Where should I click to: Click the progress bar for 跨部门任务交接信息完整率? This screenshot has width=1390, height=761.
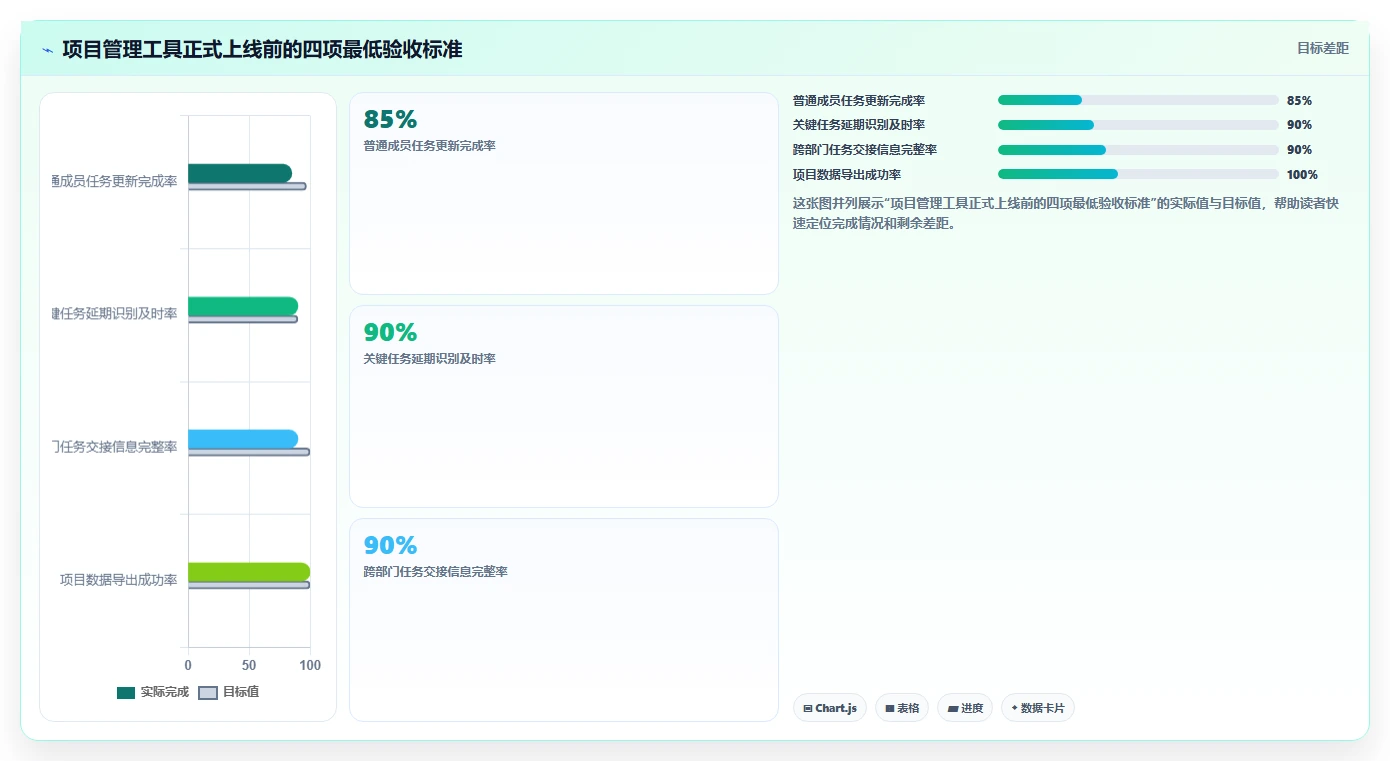tap(1138, 150)
